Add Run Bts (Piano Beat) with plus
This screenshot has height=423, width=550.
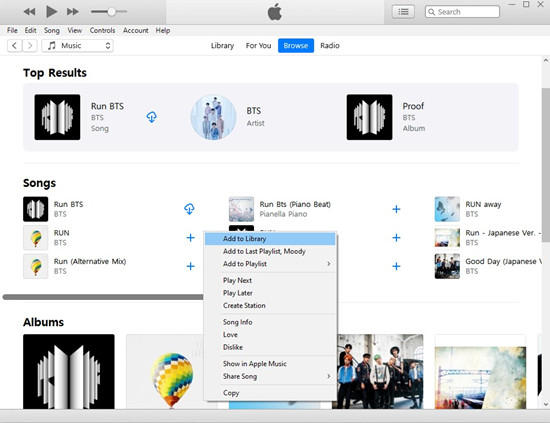pyautogui.click(x=396, y=209)
